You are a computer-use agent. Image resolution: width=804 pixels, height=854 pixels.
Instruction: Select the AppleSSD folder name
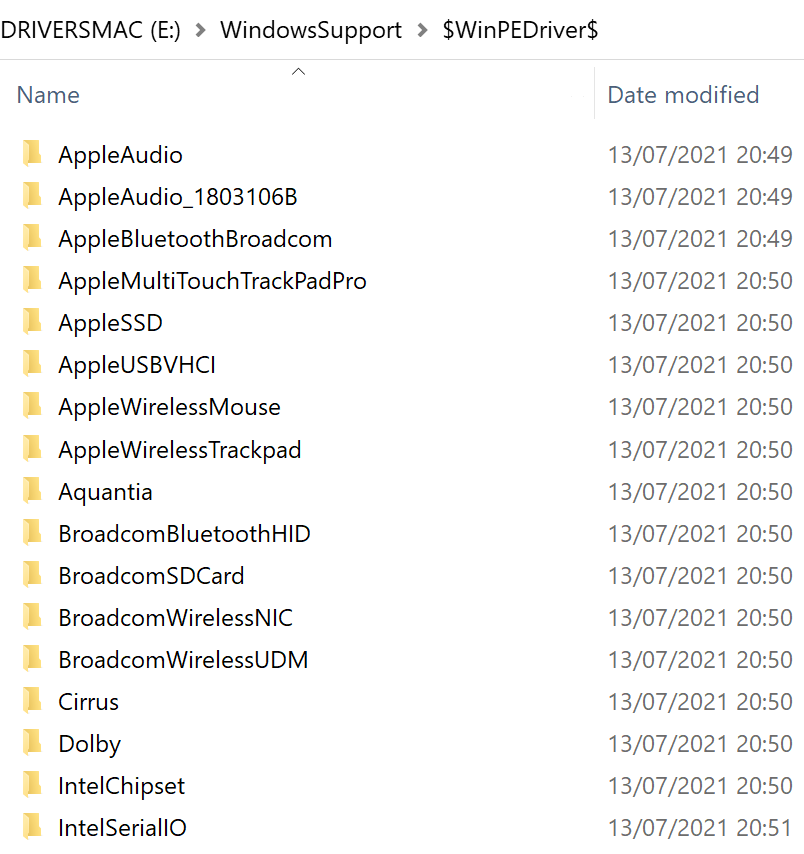click(111, 323)
